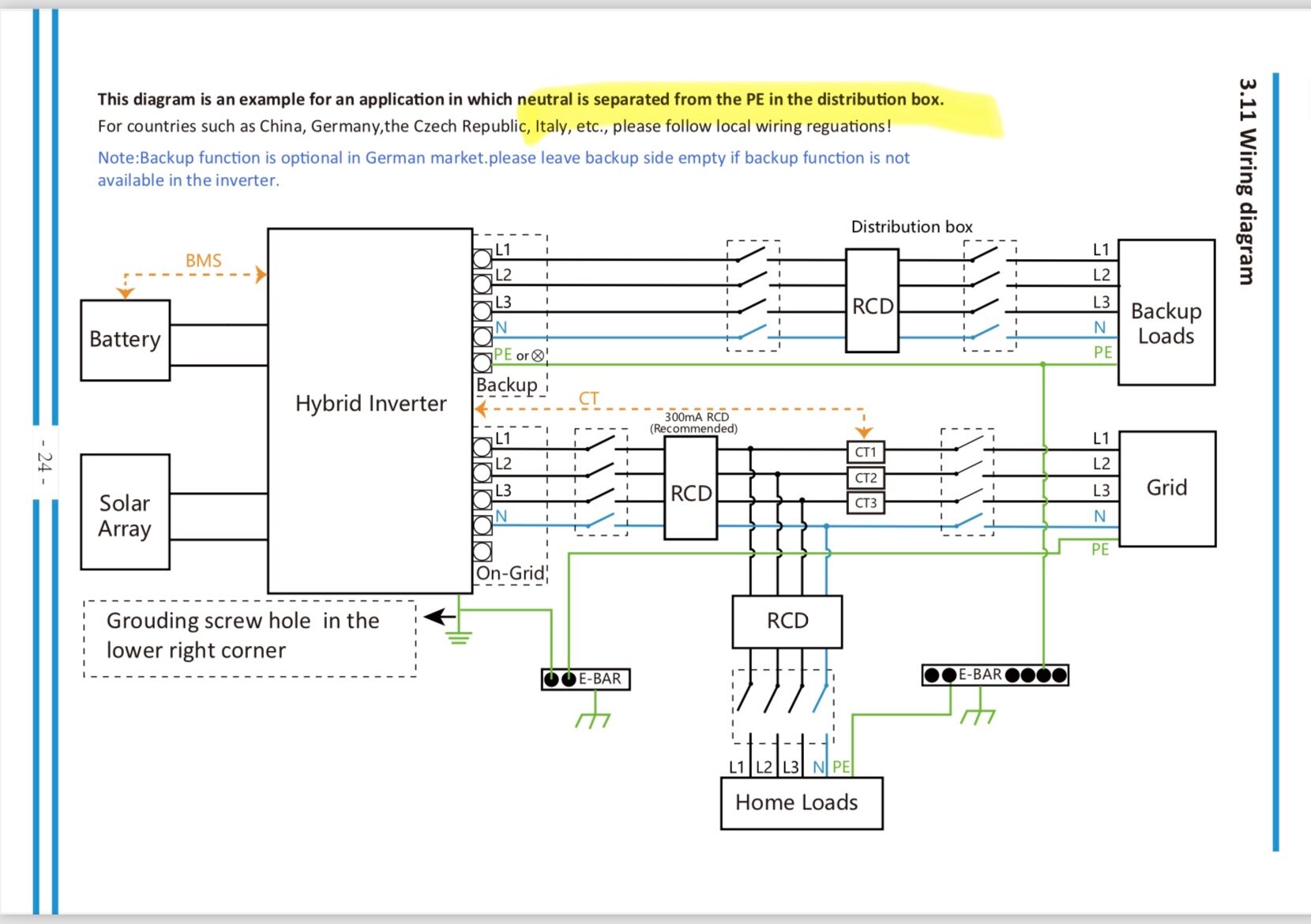Click the Grounding screw hole note box
Viewport: 1311px width, 924px height.
(250, 639)
